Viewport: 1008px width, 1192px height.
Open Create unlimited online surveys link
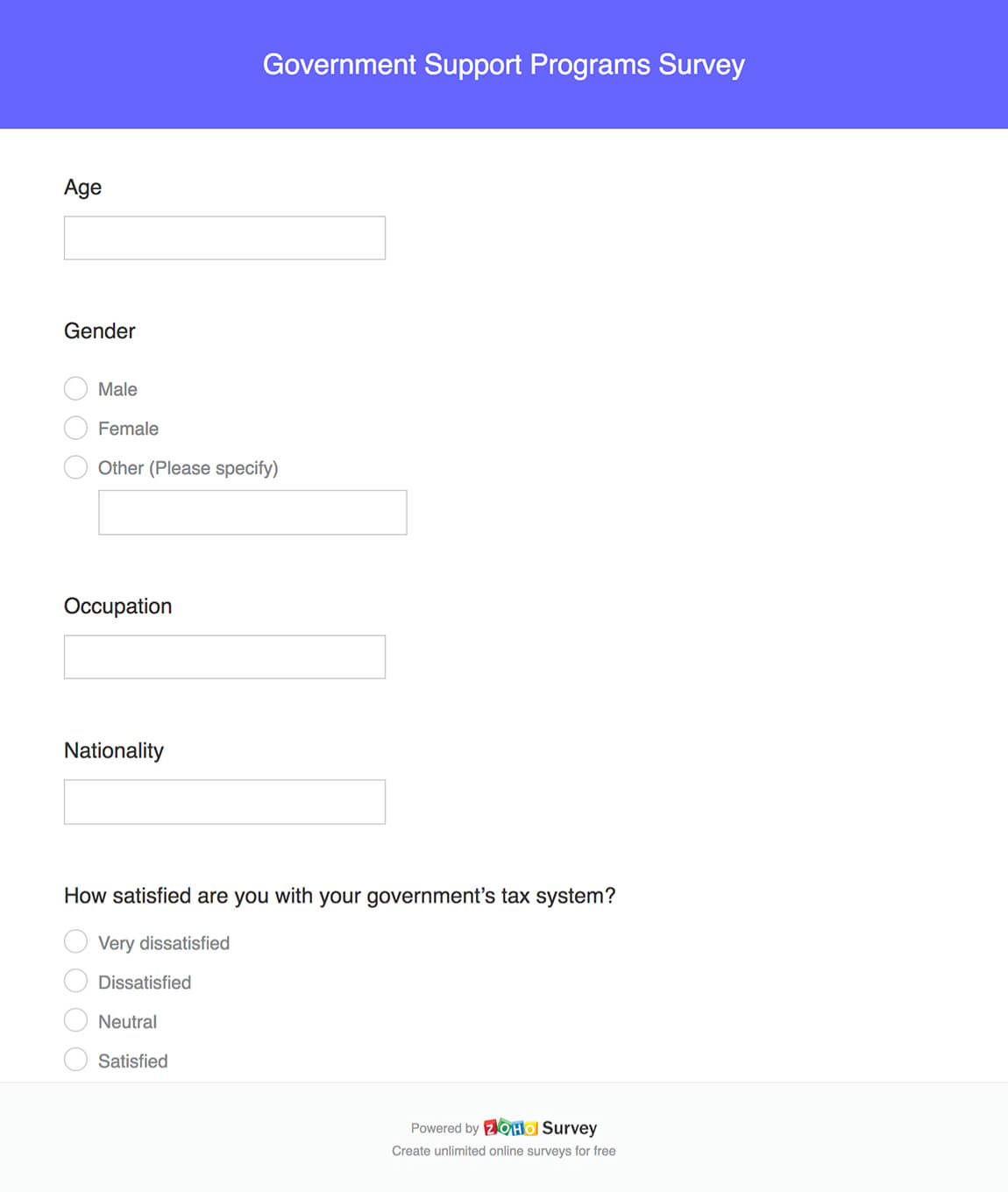(504, 1151)
